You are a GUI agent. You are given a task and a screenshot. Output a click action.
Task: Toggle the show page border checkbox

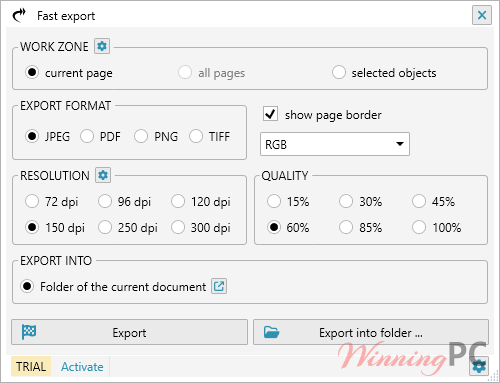click(270, 114)
